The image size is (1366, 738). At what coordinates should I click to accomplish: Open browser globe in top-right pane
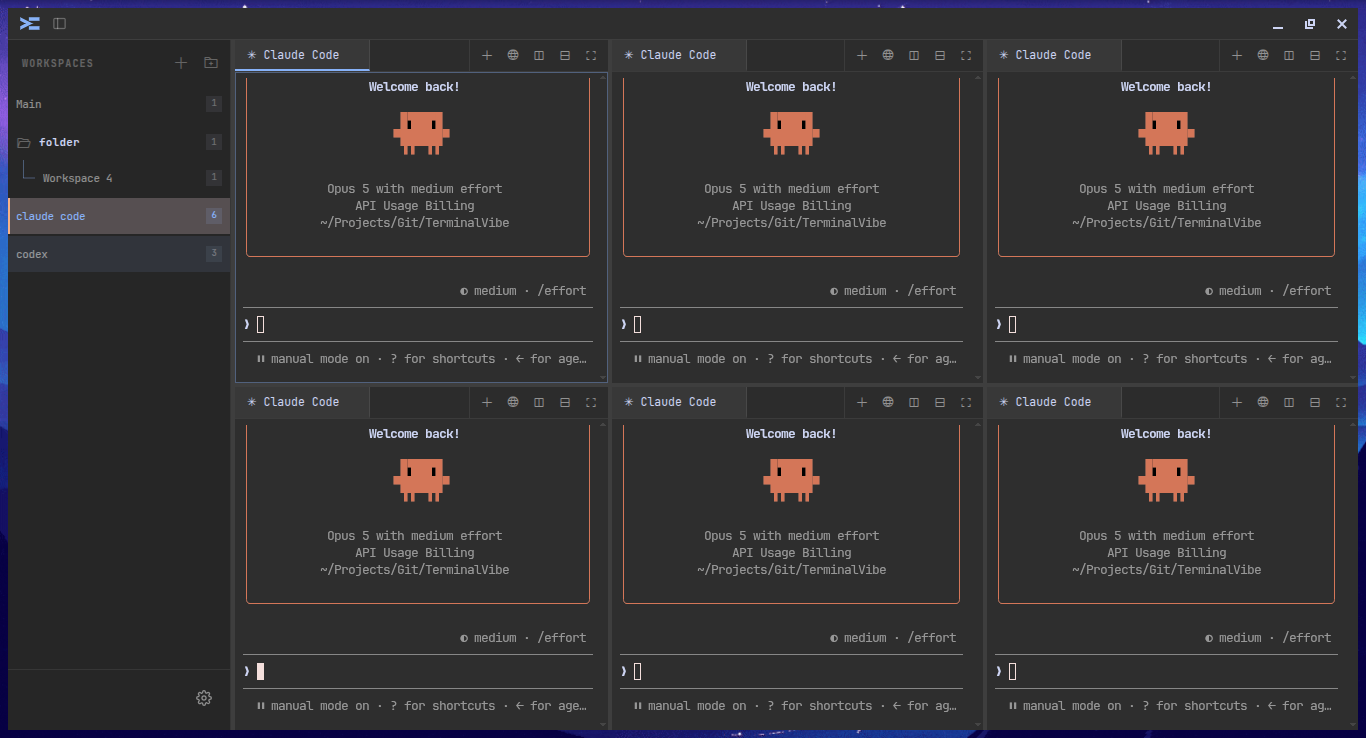1263,55
